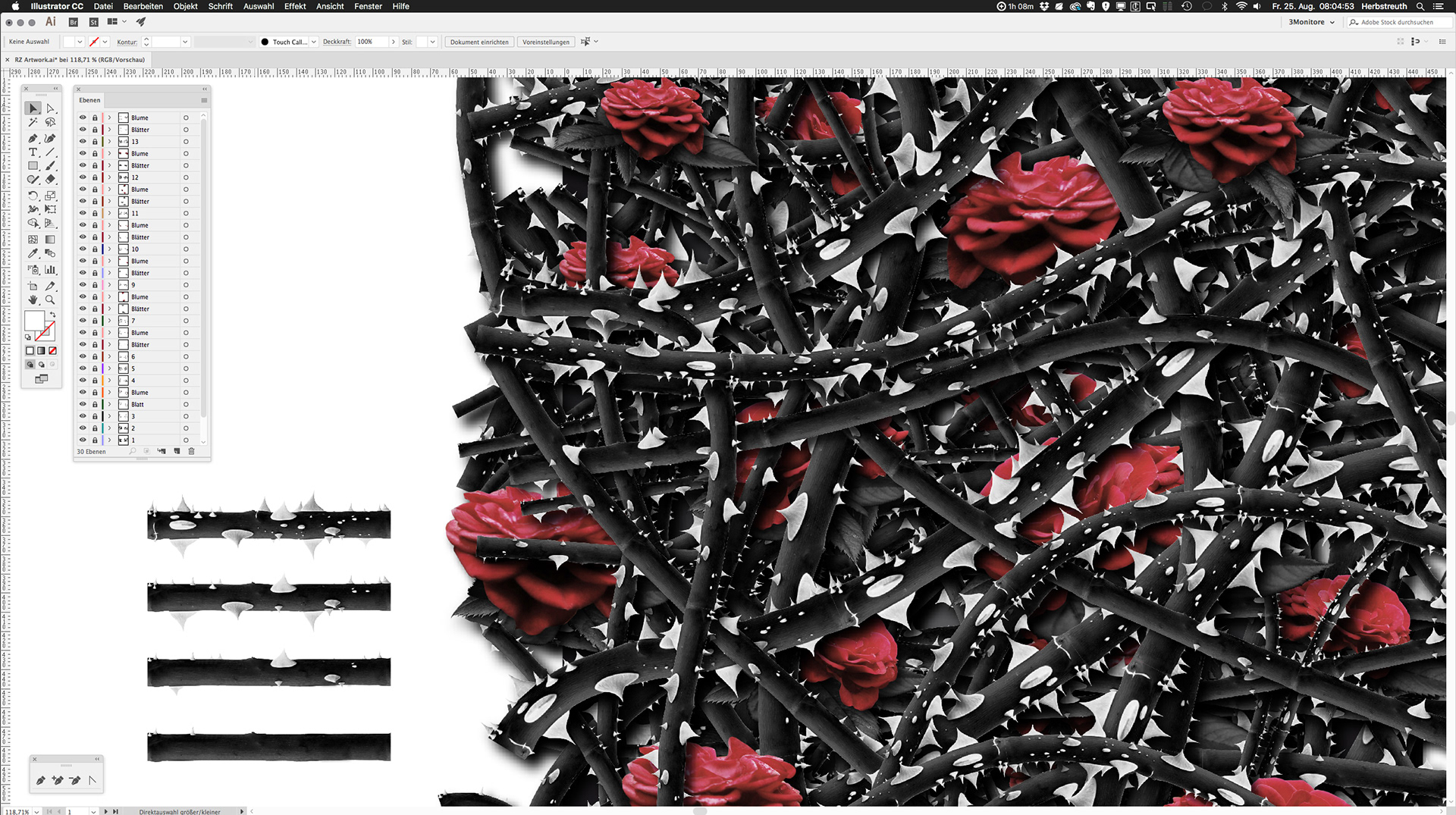Select the Direct Selection (white arrow) tool
This screenshot has width=1456, height=815.
(x=50, y=108)
